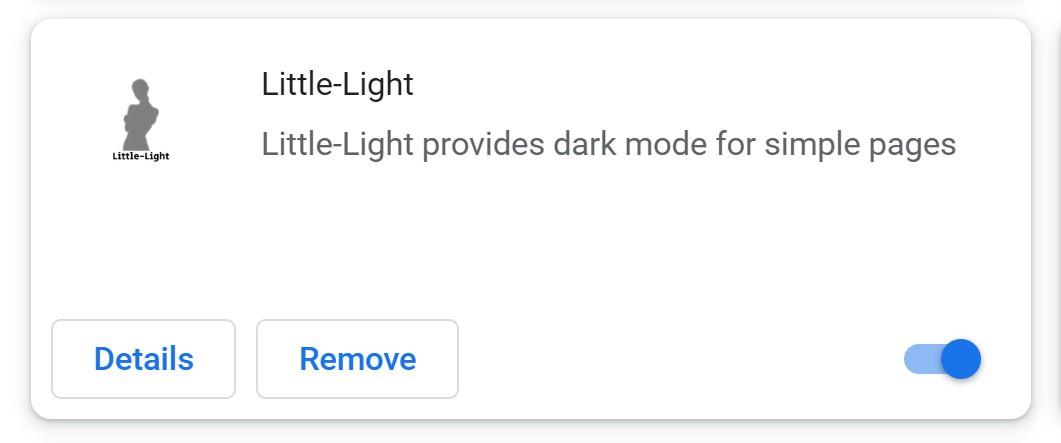Image resolution: width=1061 pixels, height=443 pixels.
Task: Click the gray silhouette figure in the logo
Action: point(140,113)
